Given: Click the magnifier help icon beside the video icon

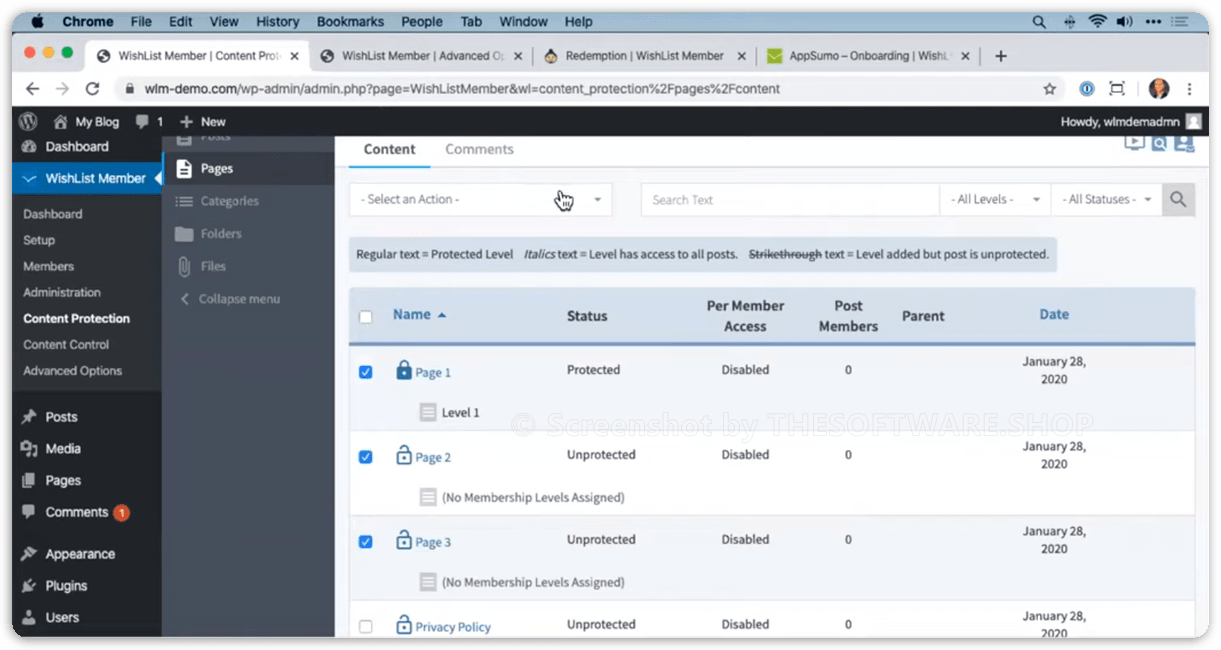Looking at the screenshot, I should point(1159,144).
